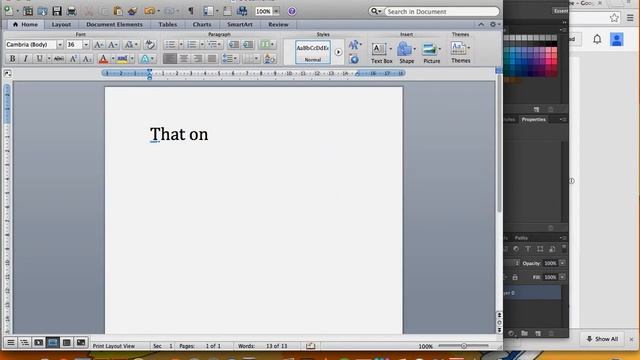Select Align Text Left
640x360 pixels.
pyautogui.click(x=170, y=59)
